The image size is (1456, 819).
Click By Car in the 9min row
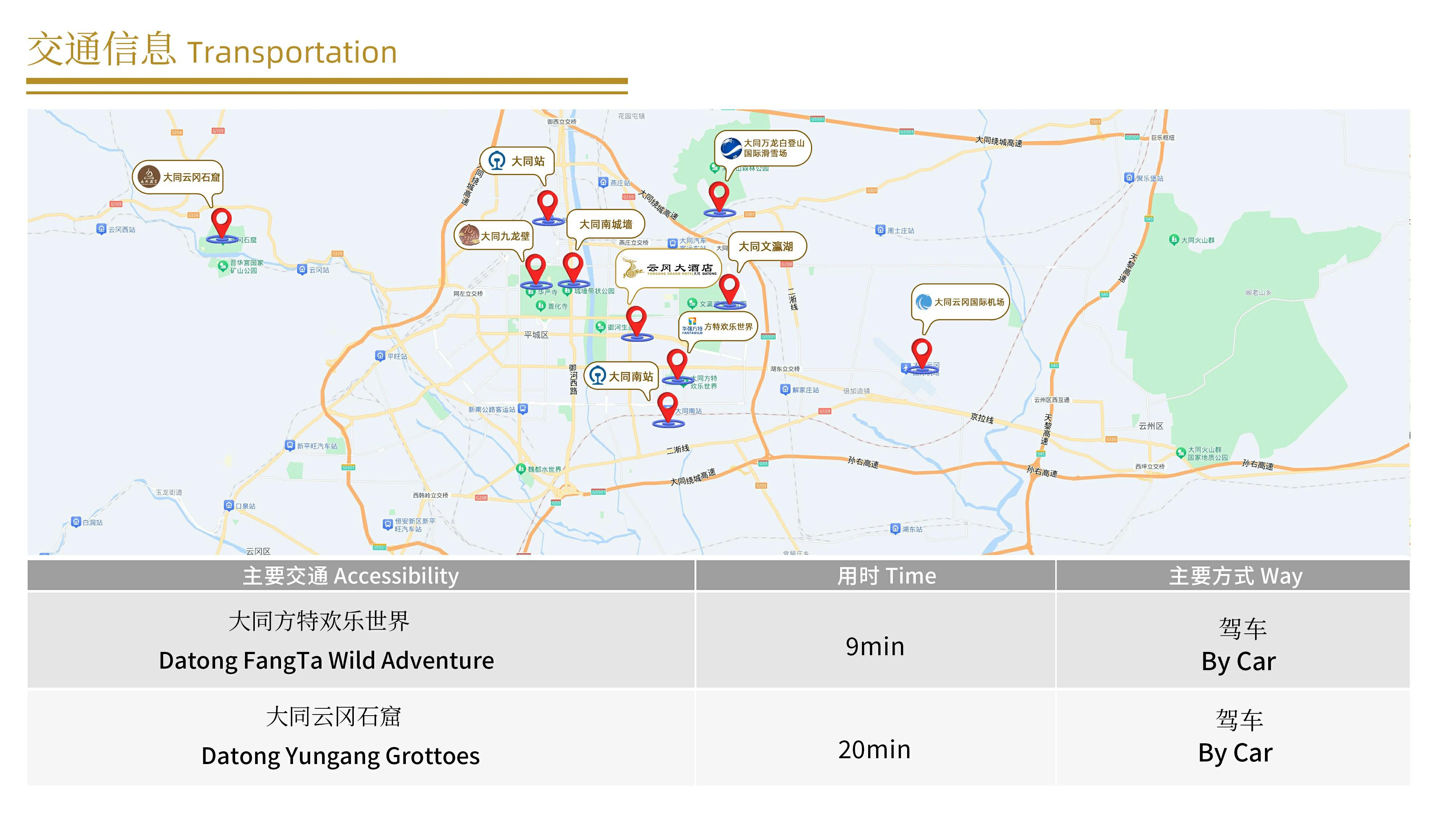(1238, 661)
